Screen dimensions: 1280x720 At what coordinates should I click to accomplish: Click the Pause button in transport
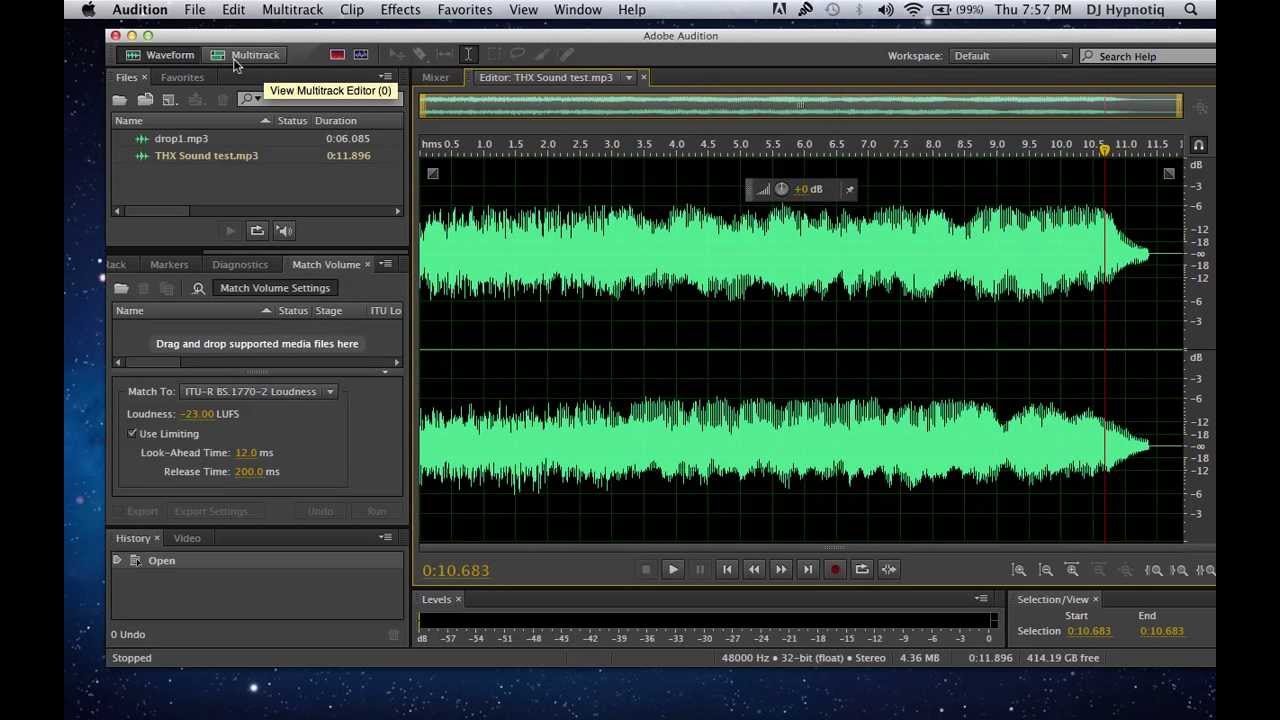pos(700,570)
